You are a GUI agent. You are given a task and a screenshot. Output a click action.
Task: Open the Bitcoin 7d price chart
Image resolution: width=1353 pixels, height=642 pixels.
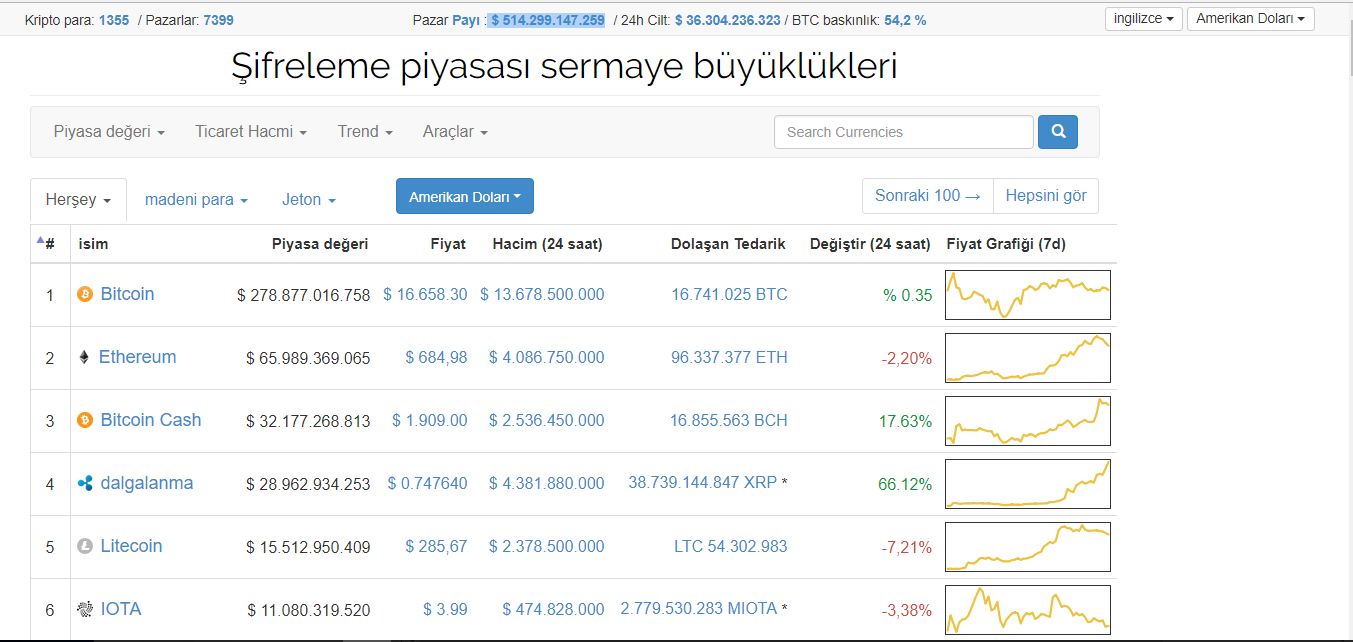1028,294
